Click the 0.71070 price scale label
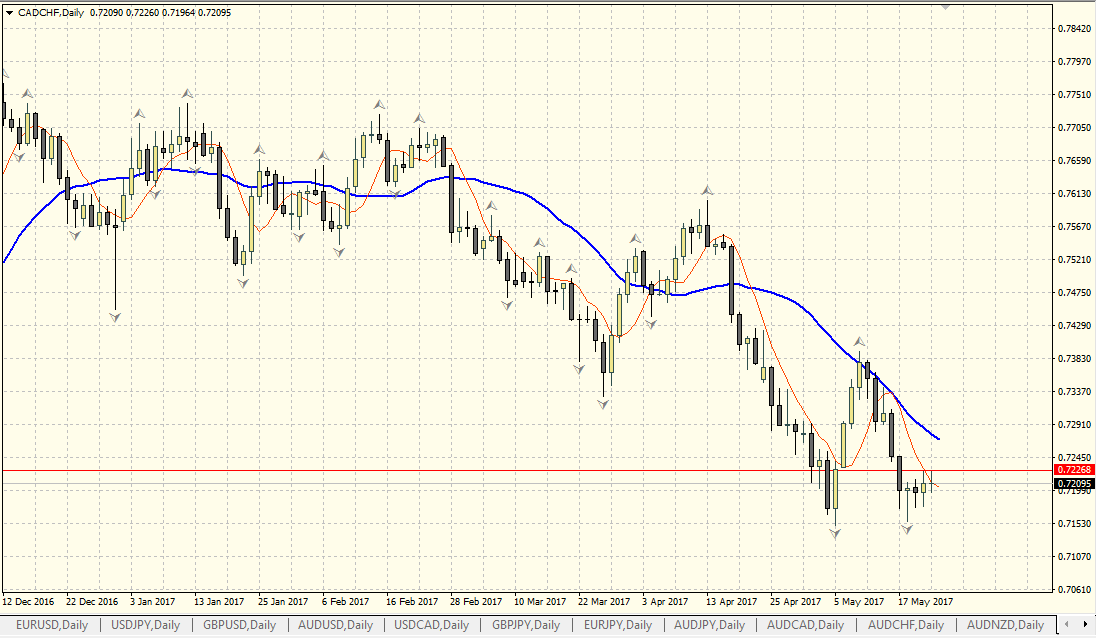The width and height of the screenshot is (1096, 638). tap(1074, 556)
